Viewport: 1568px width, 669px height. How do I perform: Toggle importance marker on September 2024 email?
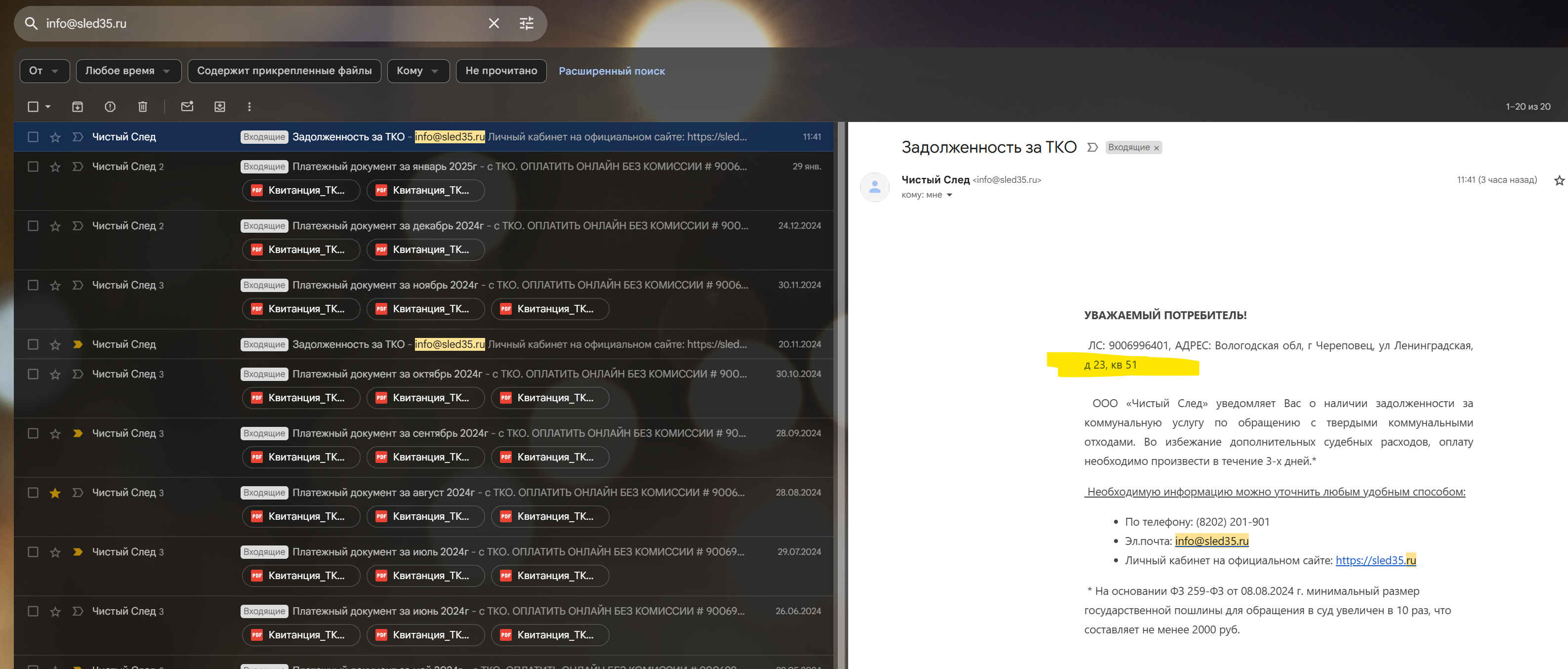coord(77,433)
